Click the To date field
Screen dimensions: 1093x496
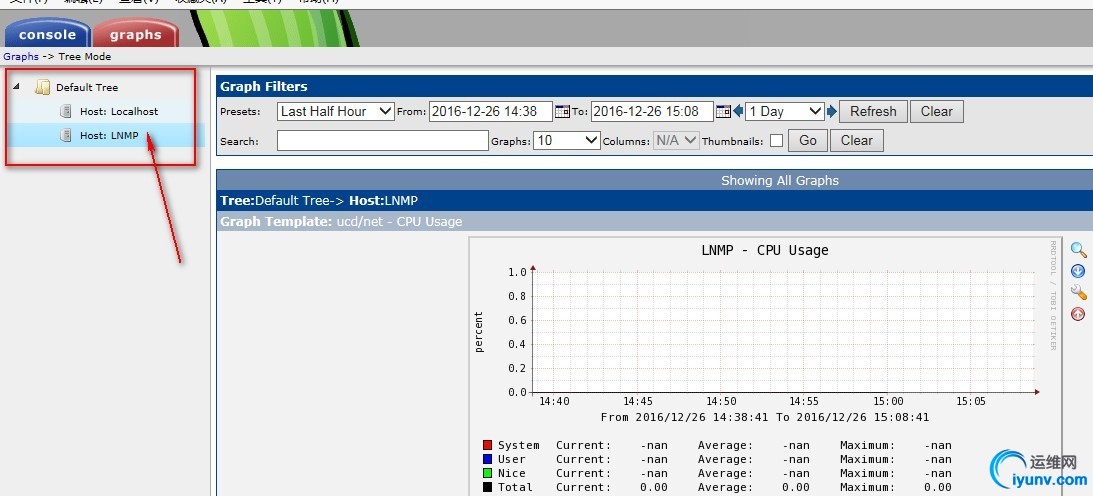pyautogui.click(x=652, y=111)
